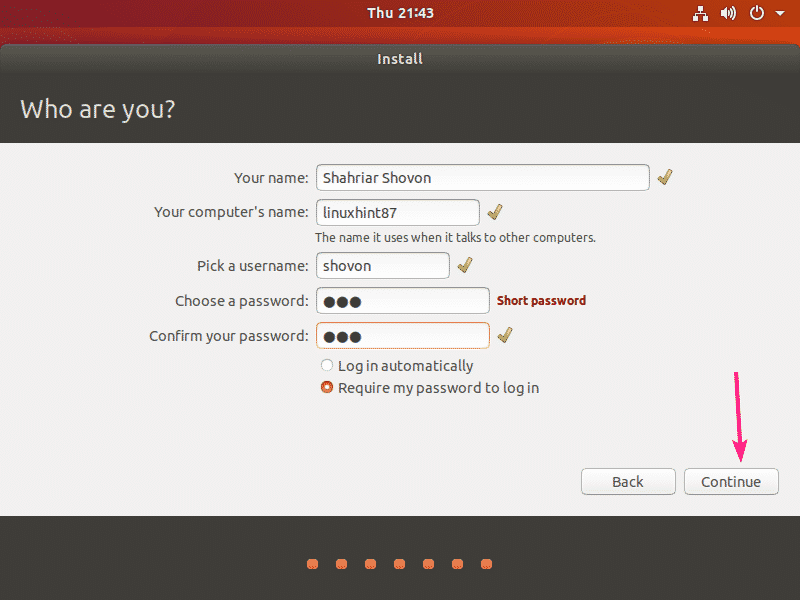Open the network status icon in top bar
The width and height of the screenshot is (800, 600).
click(700, 14)
